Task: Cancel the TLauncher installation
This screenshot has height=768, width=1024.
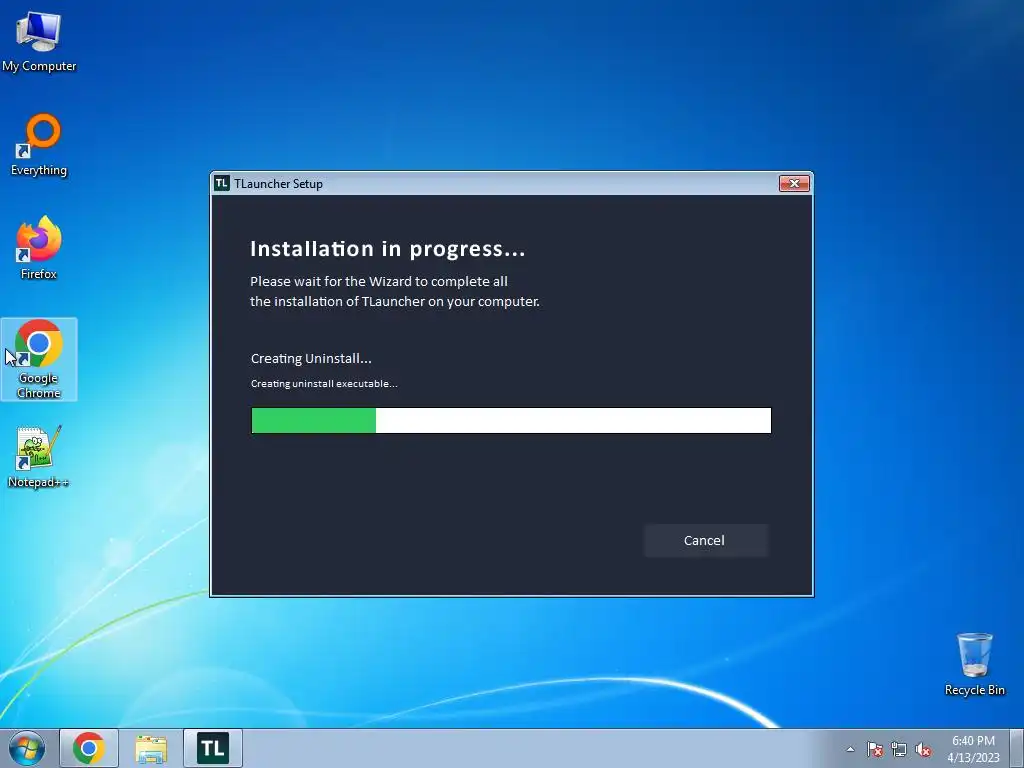Action: pos(705,540)
